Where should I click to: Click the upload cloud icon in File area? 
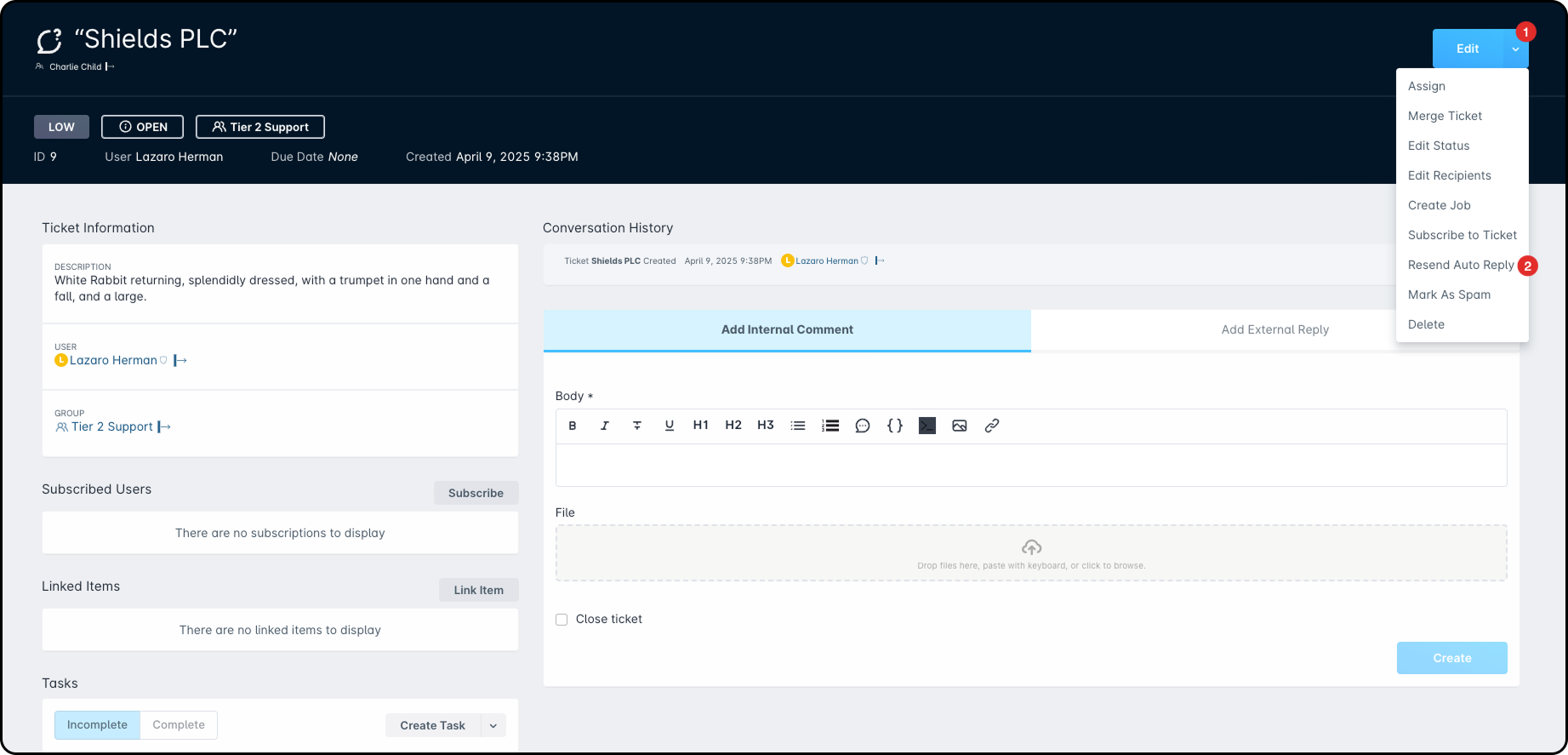[1031, 547]
